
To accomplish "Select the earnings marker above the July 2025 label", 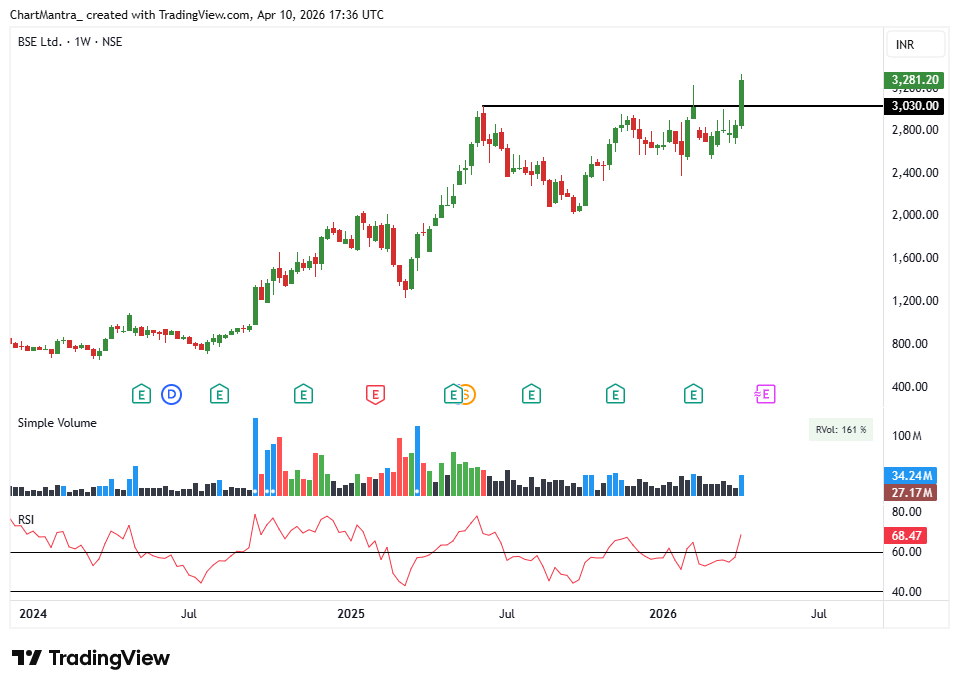I will 531,394.
